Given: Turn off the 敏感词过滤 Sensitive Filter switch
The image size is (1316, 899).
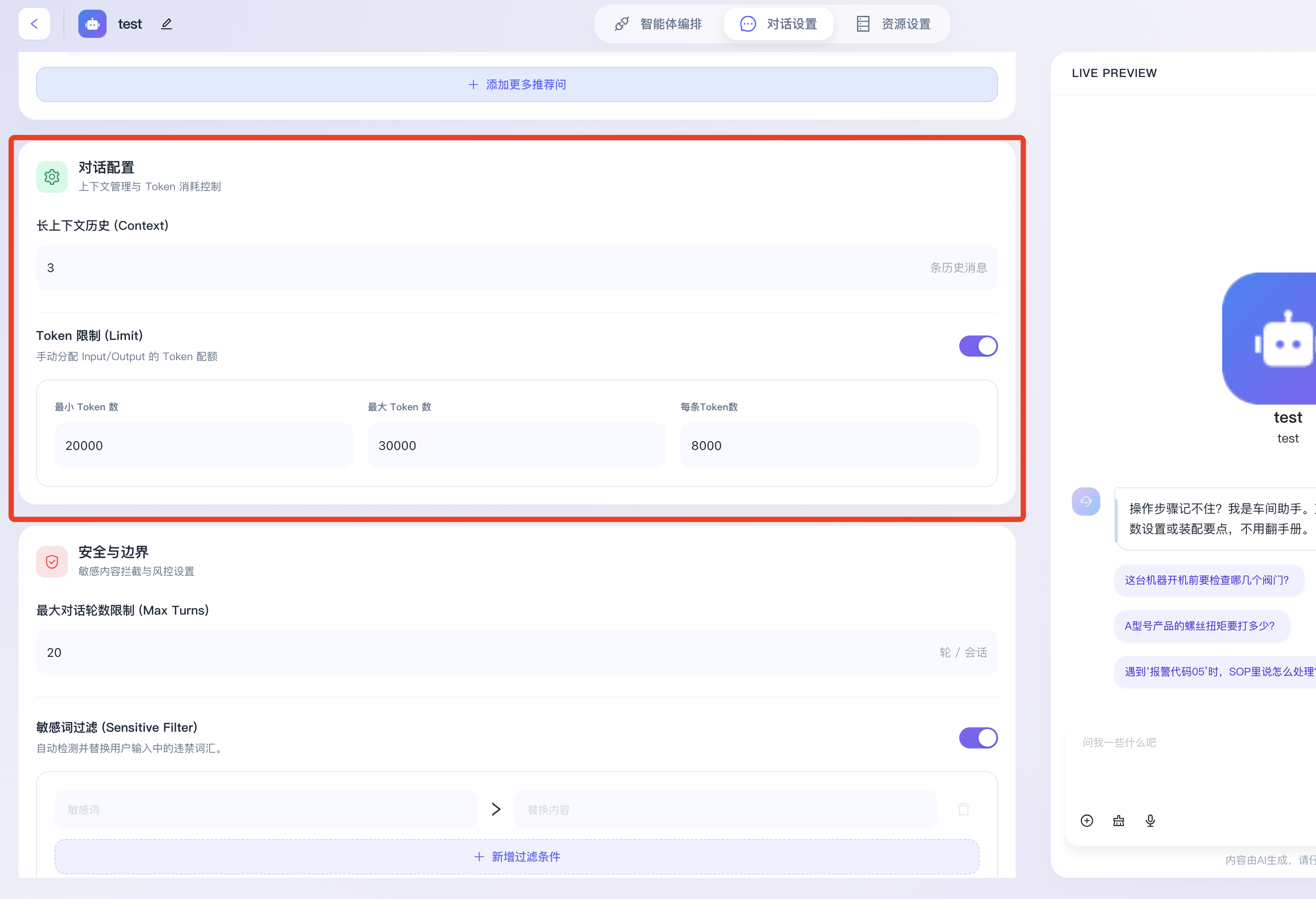Looking at the screenshot, I should point(978,738).
